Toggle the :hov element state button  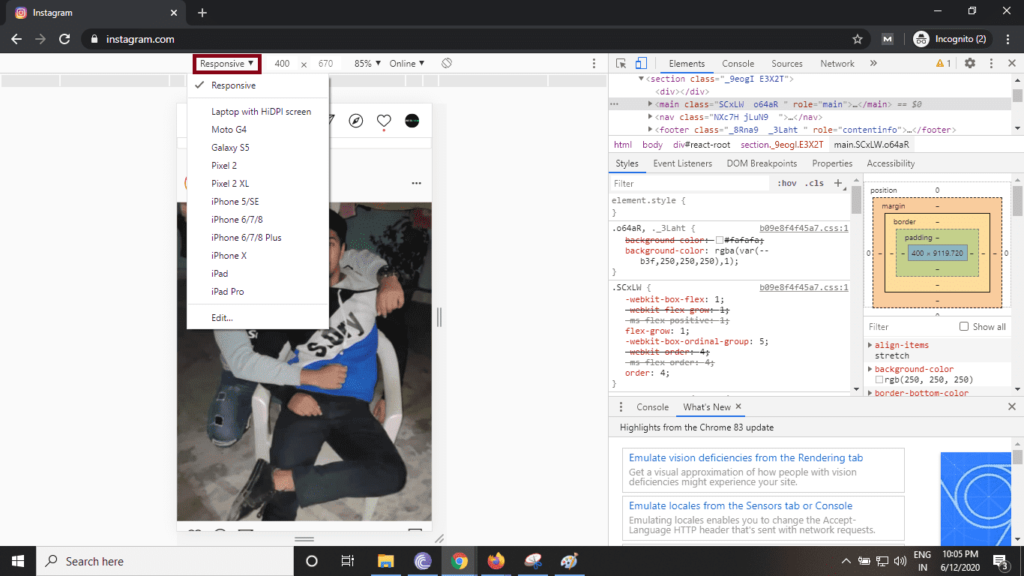pyautogui.click(x=787, y=184)
